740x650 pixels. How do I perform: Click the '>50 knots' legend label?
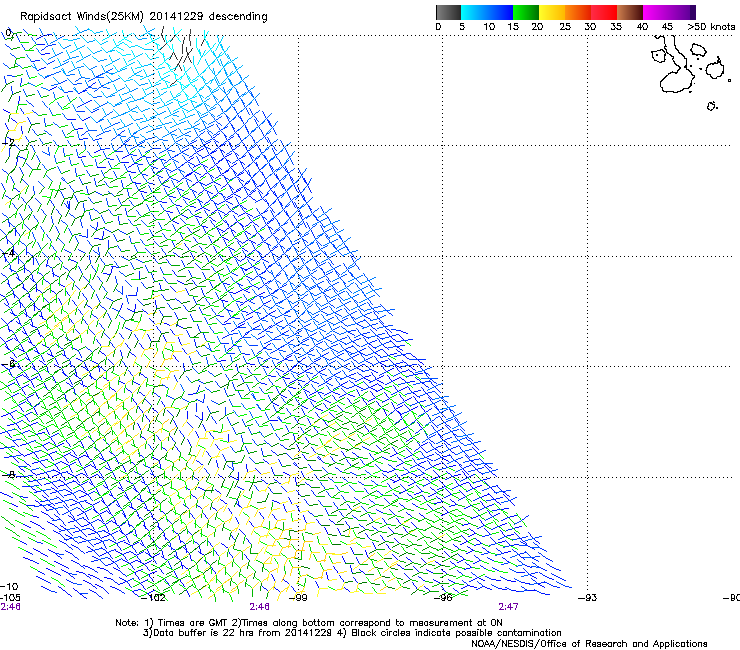711,27
